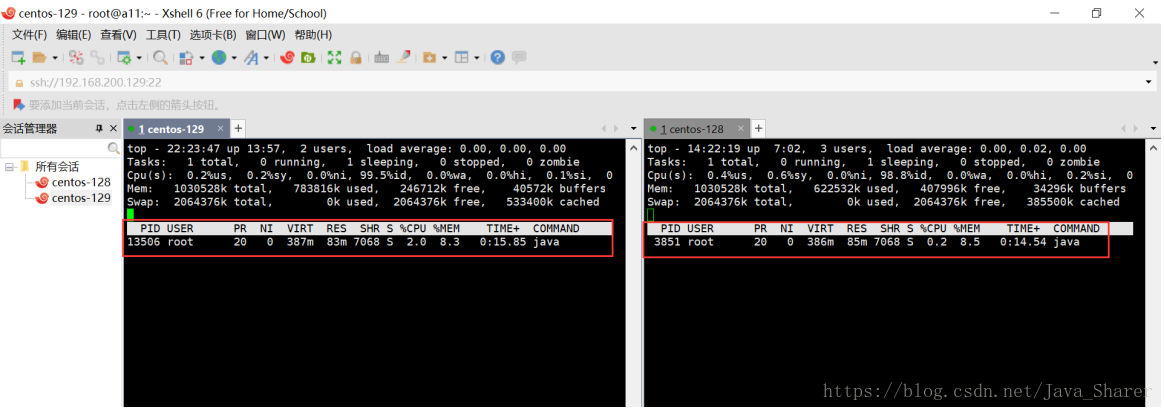Expand the Font dropdown arrow
The width and height of the screenshot is (1164, 411).
point(267,58)
